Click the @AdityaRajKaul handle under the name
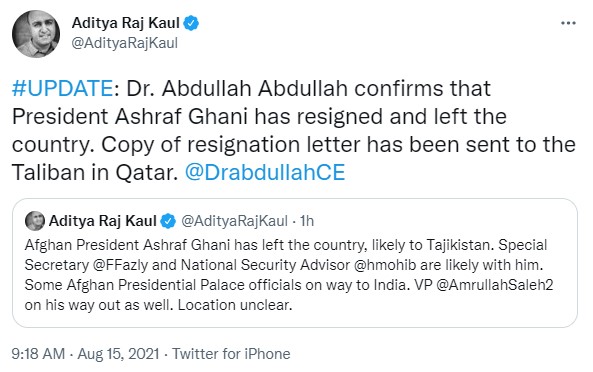The width and height of the screenshot is (593, 372). point(124,43)
